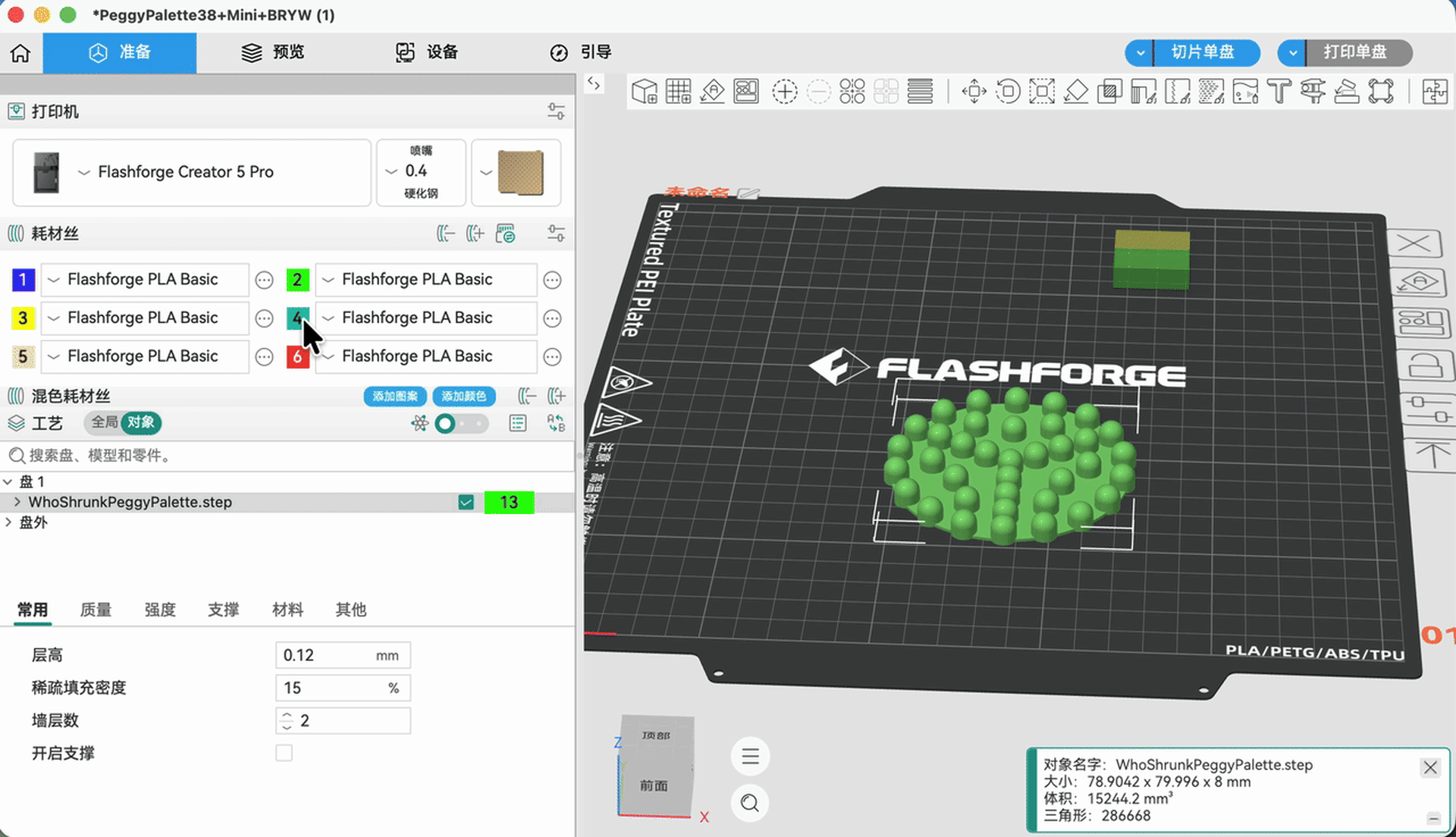Click the Arrange all objects icon
This screenshot has width=1456, height=837.
pos(746,92)
